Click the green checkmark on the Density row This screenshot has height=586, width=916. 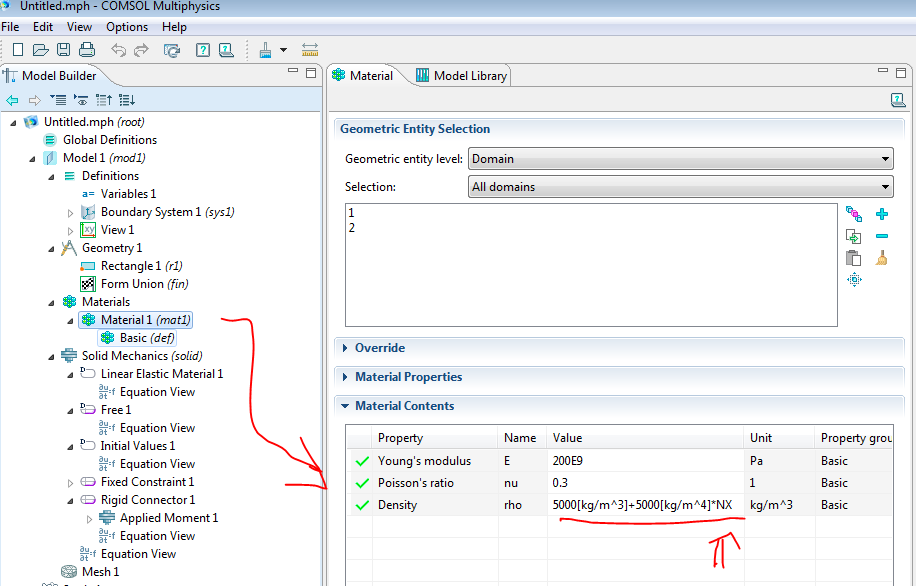point(362,505)
